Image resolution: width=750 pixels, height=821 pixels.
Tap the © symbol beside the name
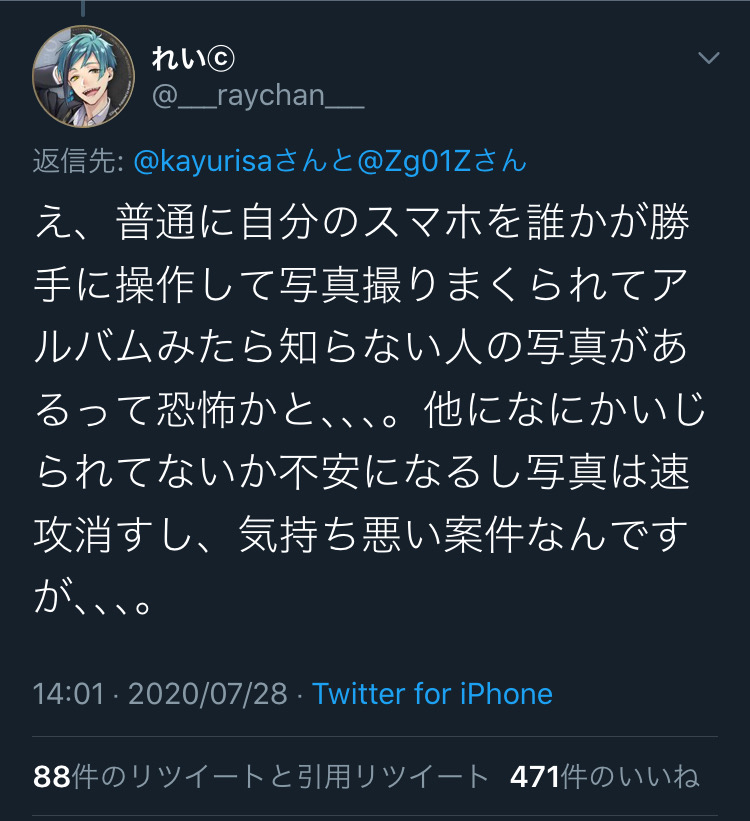coord(221,59)
